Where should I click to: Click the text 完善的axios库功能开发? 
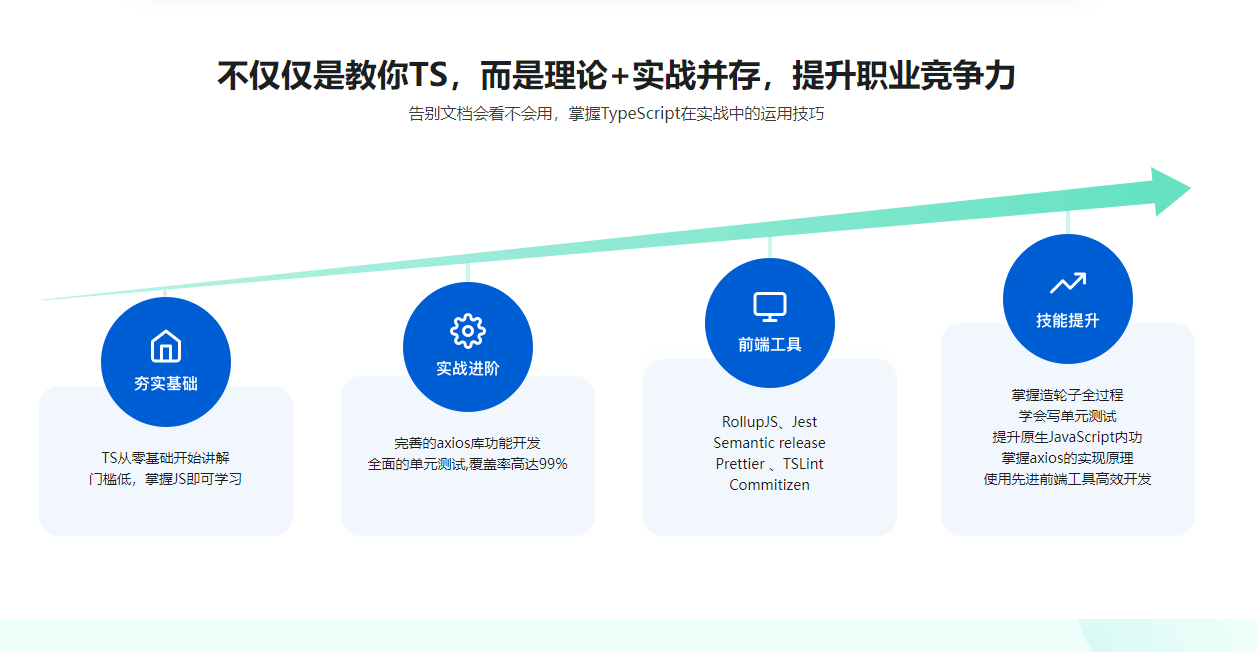pyautogui.click(x=468, y=443)
